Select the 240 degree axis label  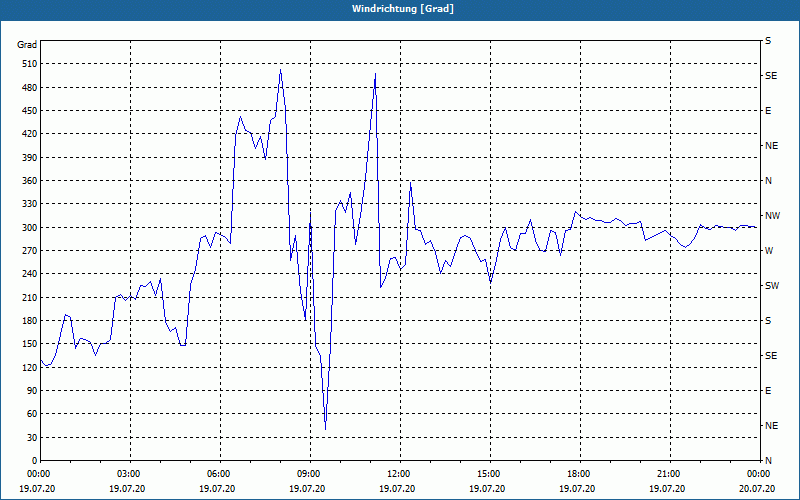(30, 274)
